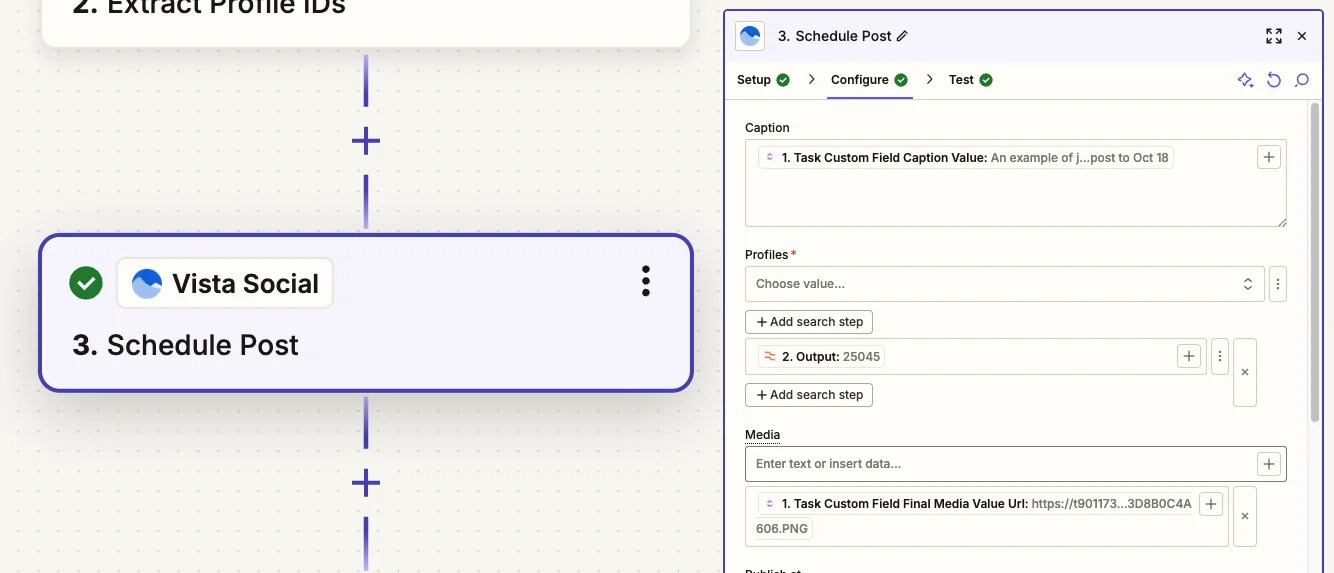Click the first '+ Add search step' button

pos(809,322)
